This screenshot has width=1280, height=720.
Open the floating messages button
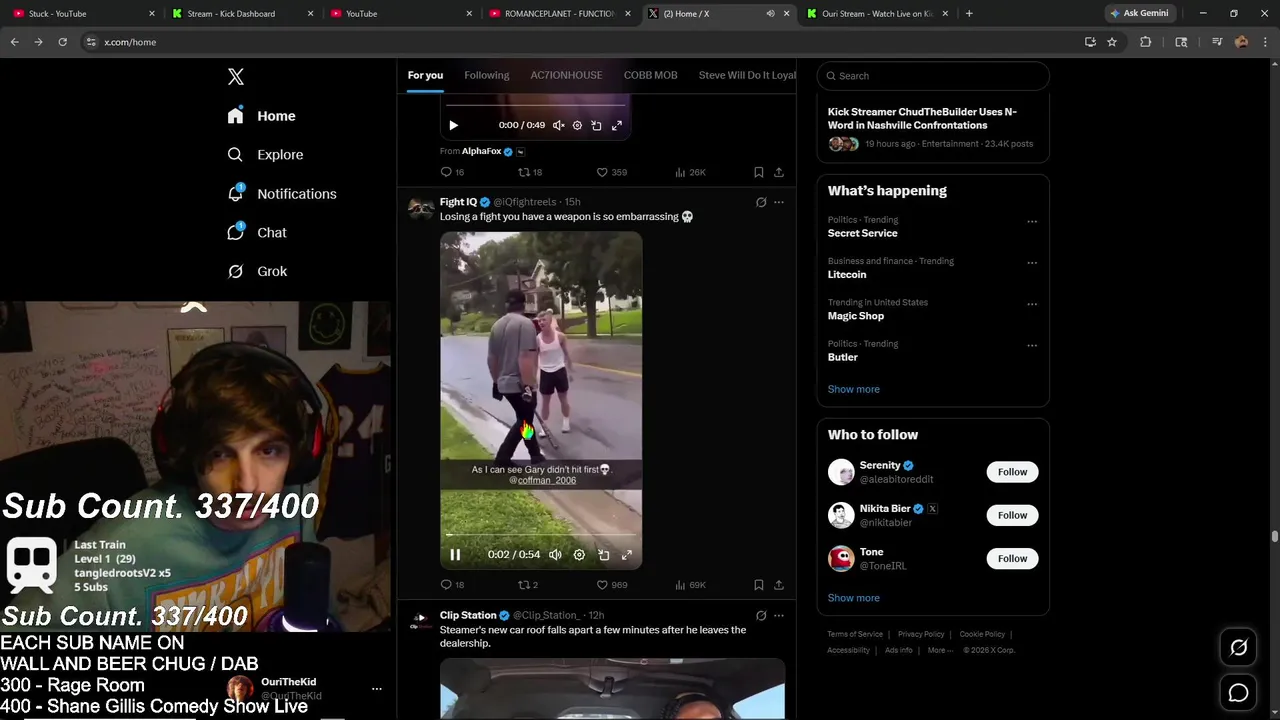tap(1238, 692)
